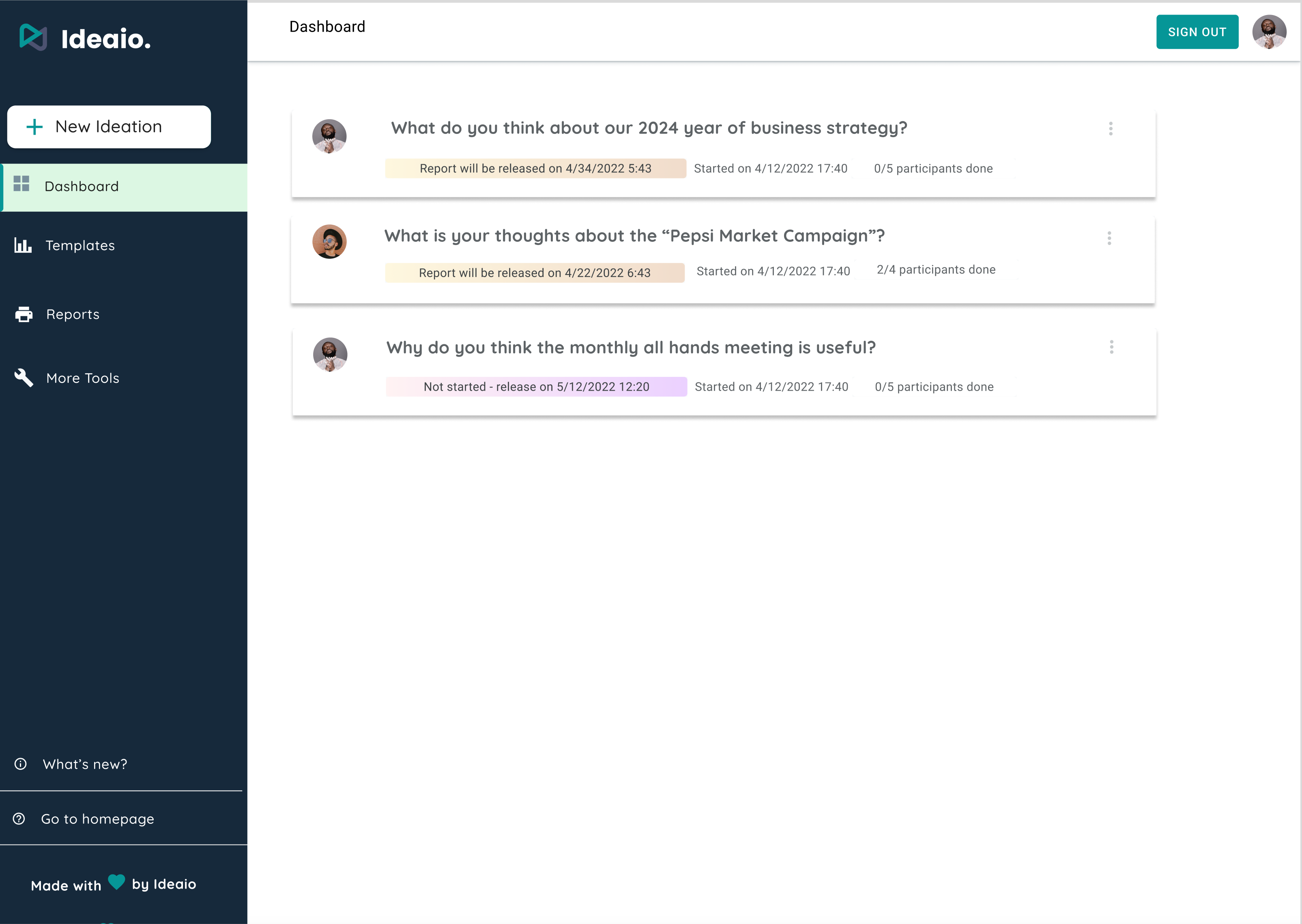Click the heart icon in the footer
1302x924 pixels.
(x=116, y=882)
